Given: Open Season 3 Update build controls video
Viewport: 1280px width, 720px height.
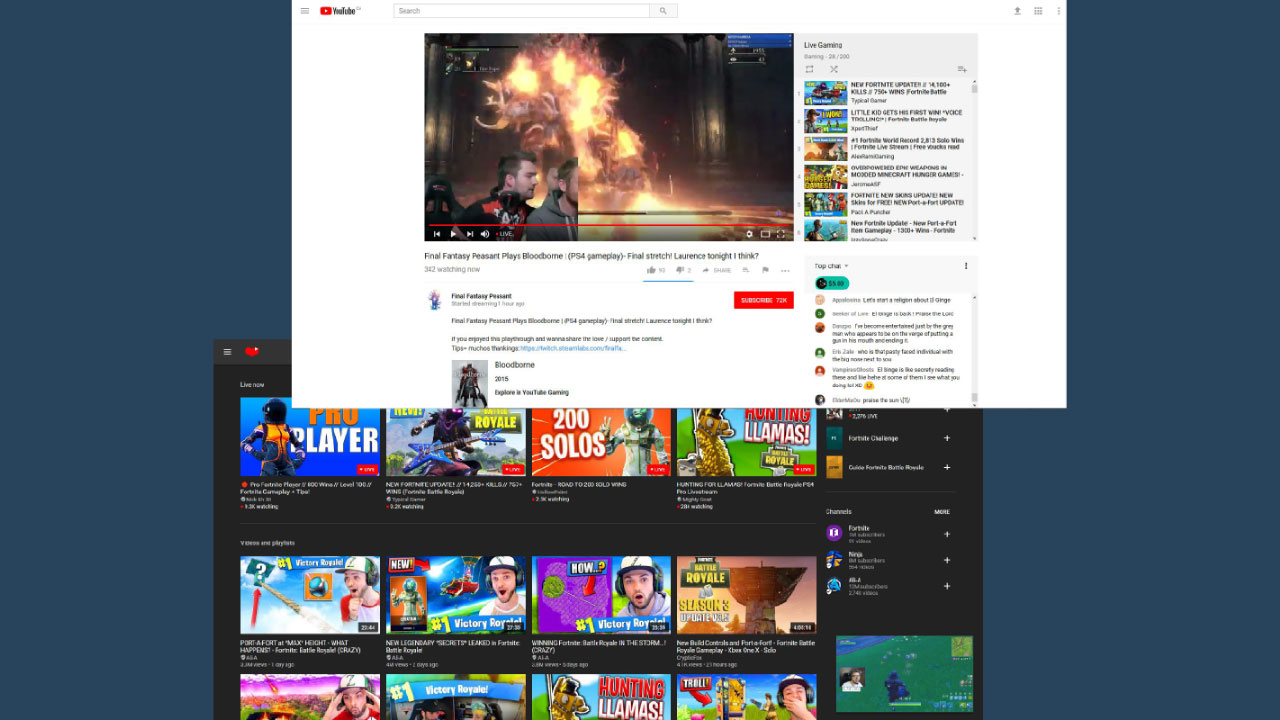Looking at the screenshot, I should (746, 595).
